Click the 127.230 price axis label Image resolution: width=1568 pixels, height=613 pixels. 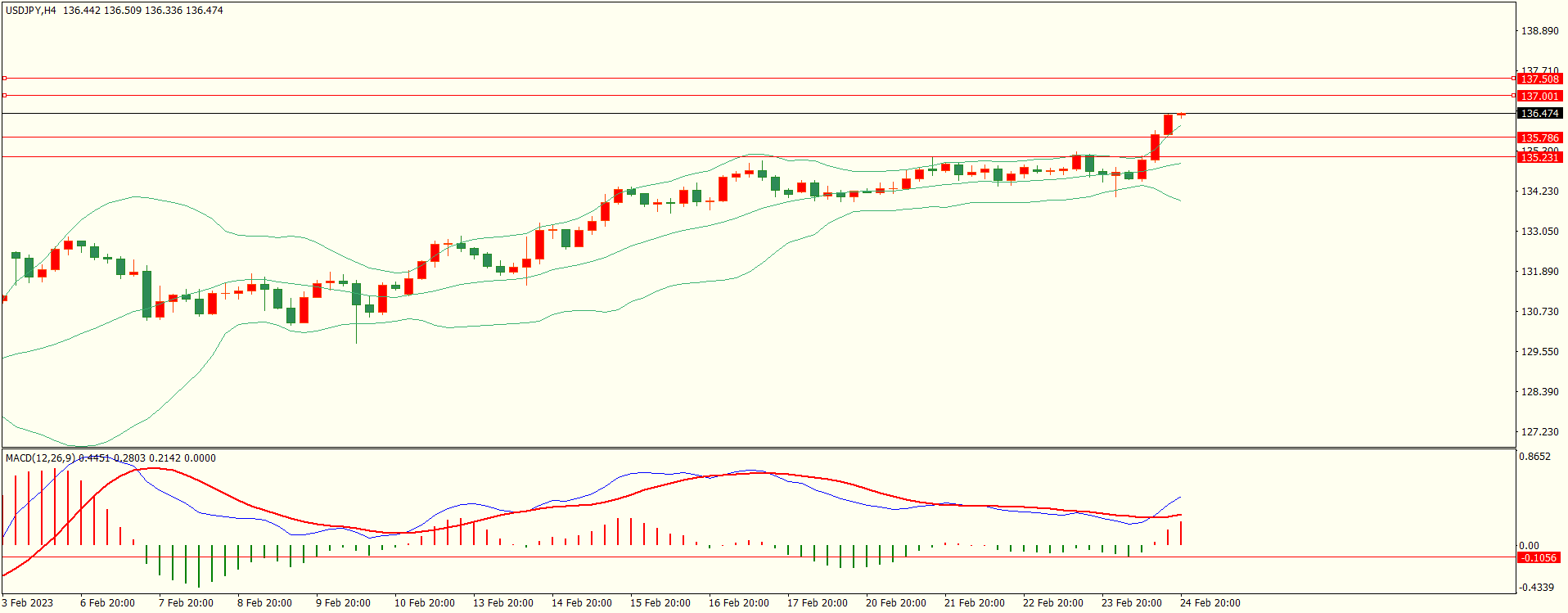[1539, 432]
